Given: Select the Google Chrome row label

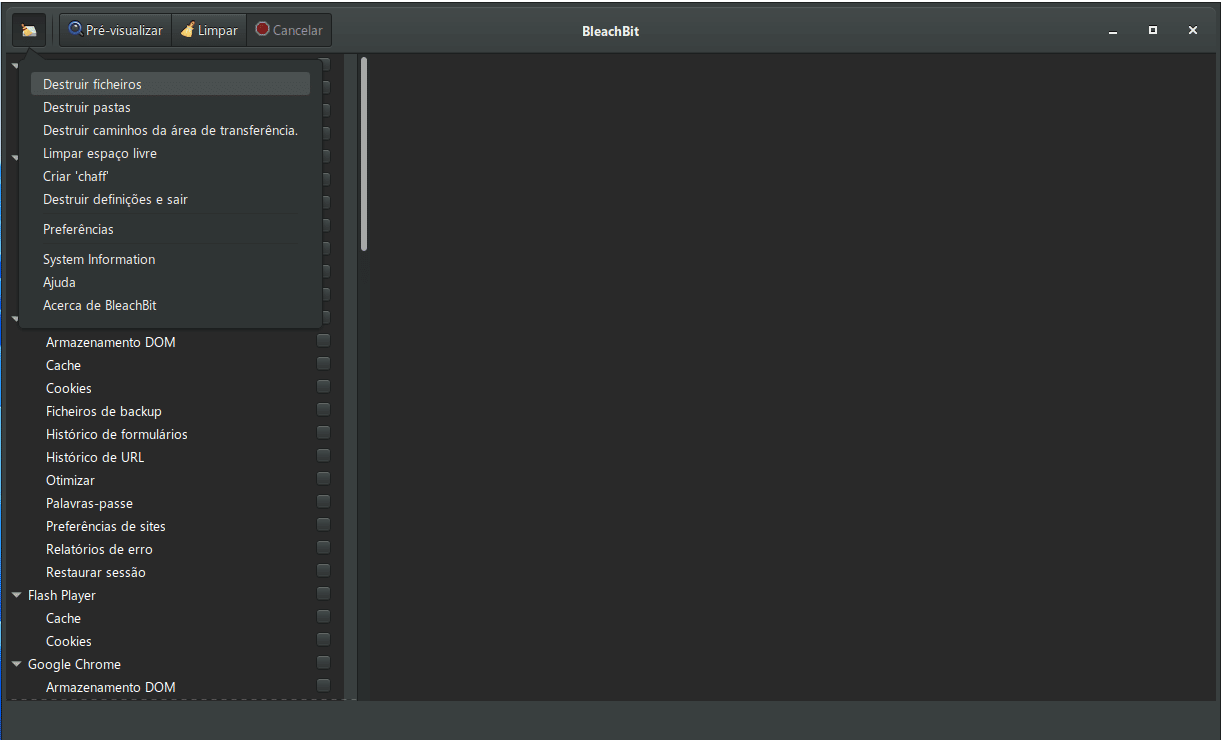Looking at the screenshot, I should tap(75, 664).
